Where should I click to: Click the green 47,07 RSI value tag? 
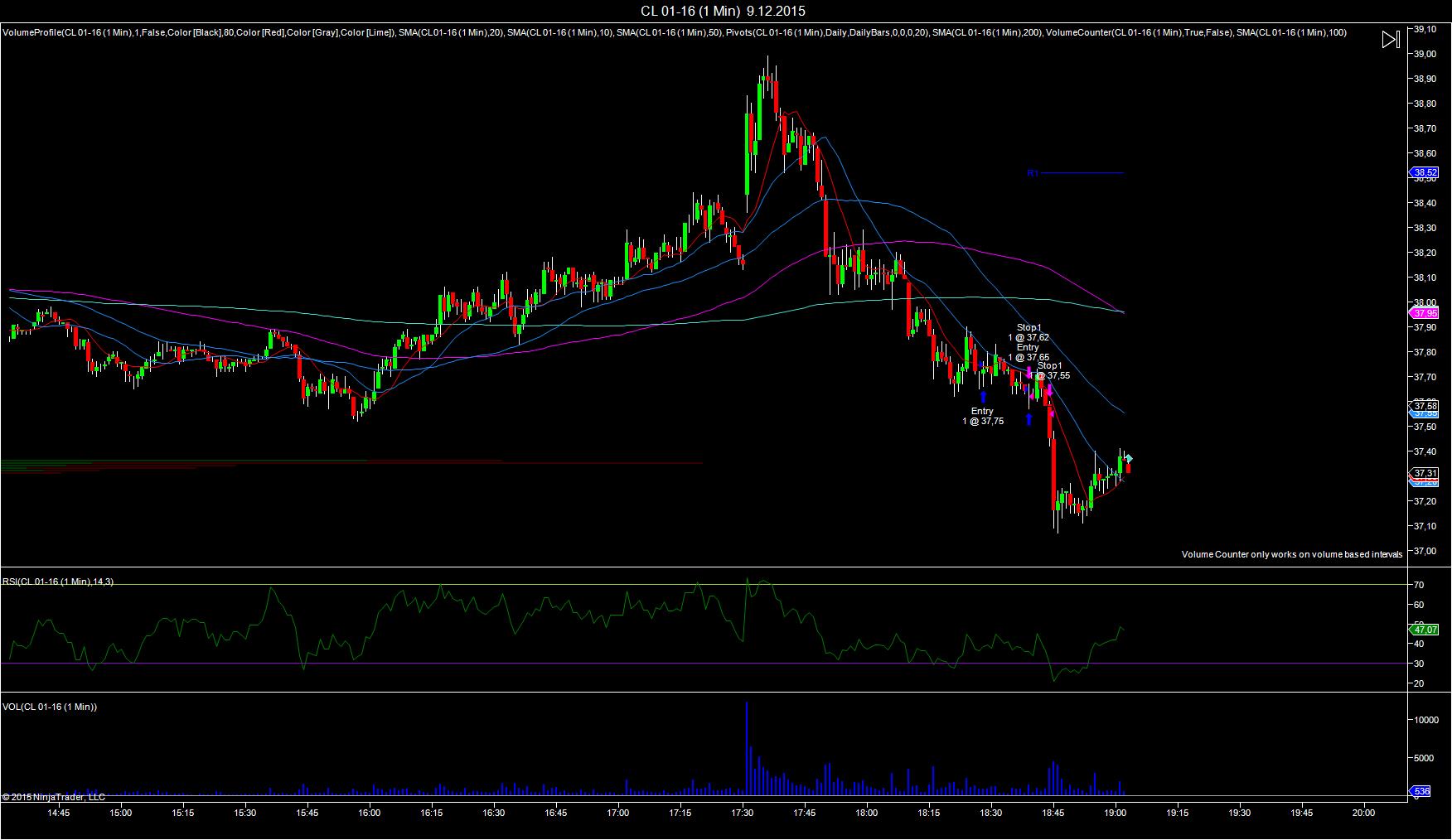click(1425, 630)
